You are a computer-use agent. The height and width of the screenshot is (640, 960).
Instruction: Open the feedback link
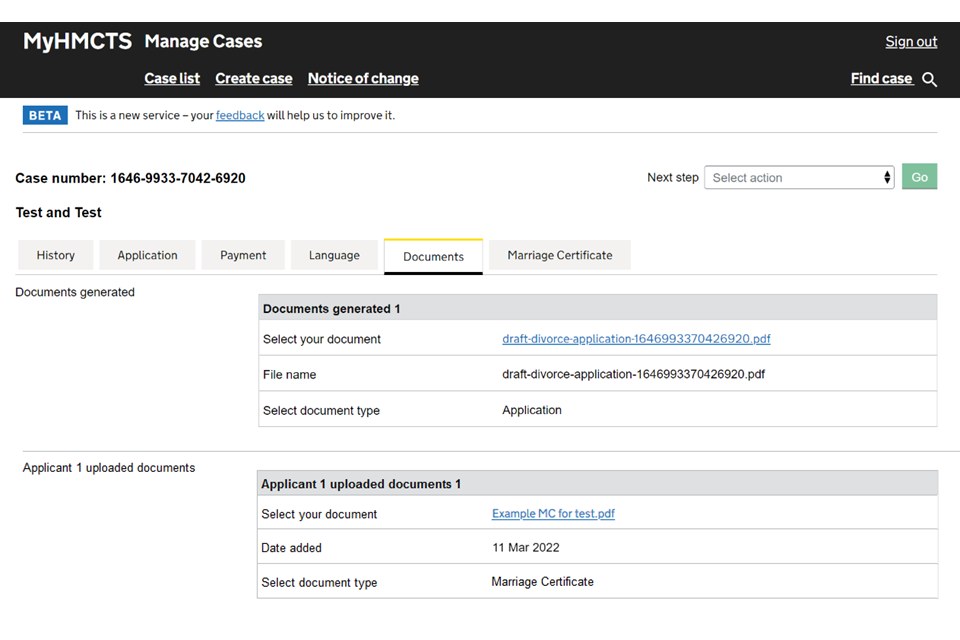[x=240, y=115]
